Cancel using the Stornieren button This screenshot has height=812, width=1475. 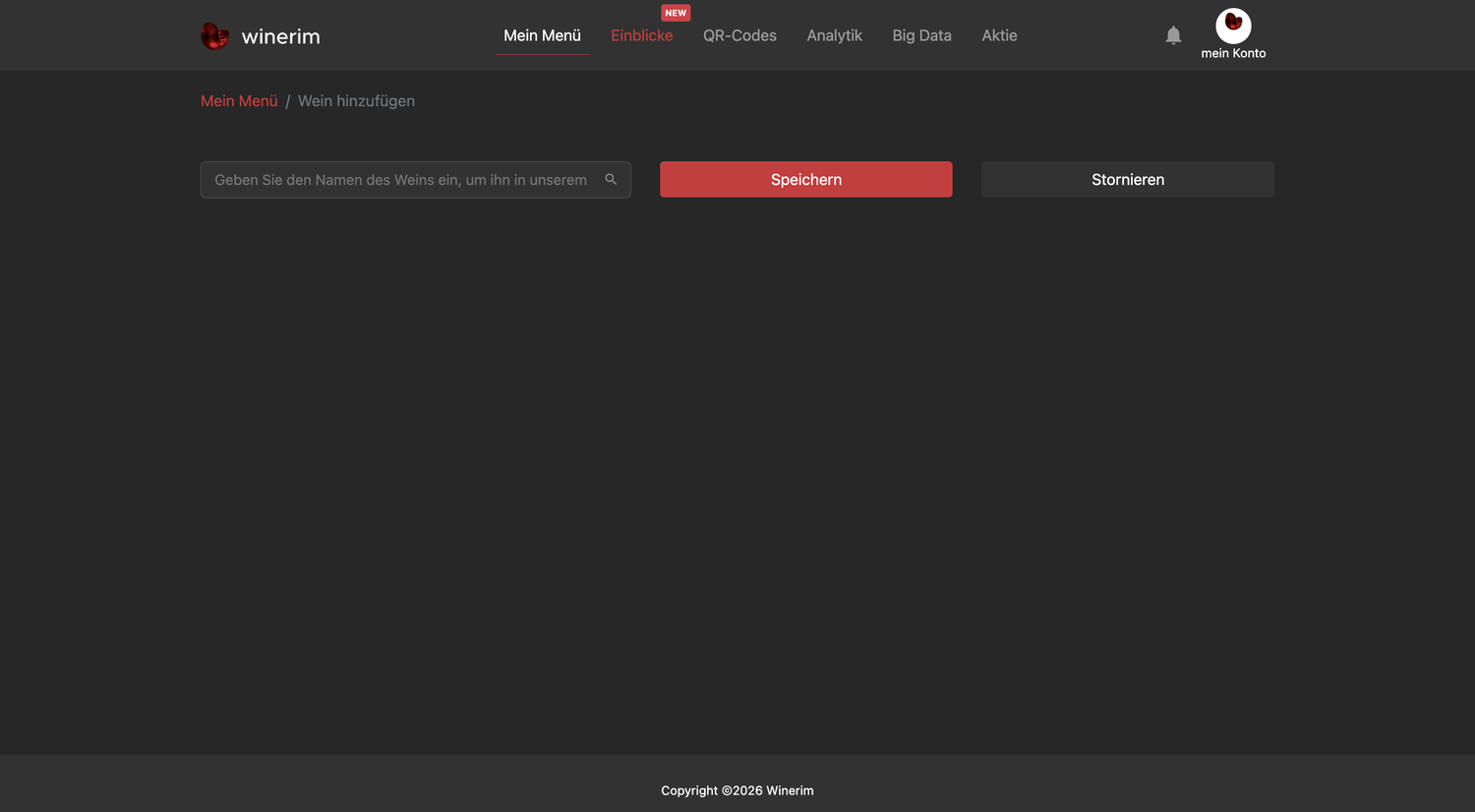(1128, 180)
